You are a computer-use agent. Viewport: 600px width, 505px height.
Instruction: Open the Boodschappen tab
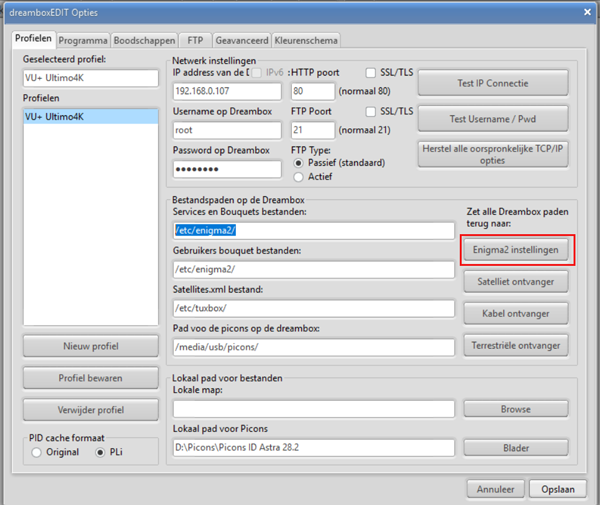(144, 41)
